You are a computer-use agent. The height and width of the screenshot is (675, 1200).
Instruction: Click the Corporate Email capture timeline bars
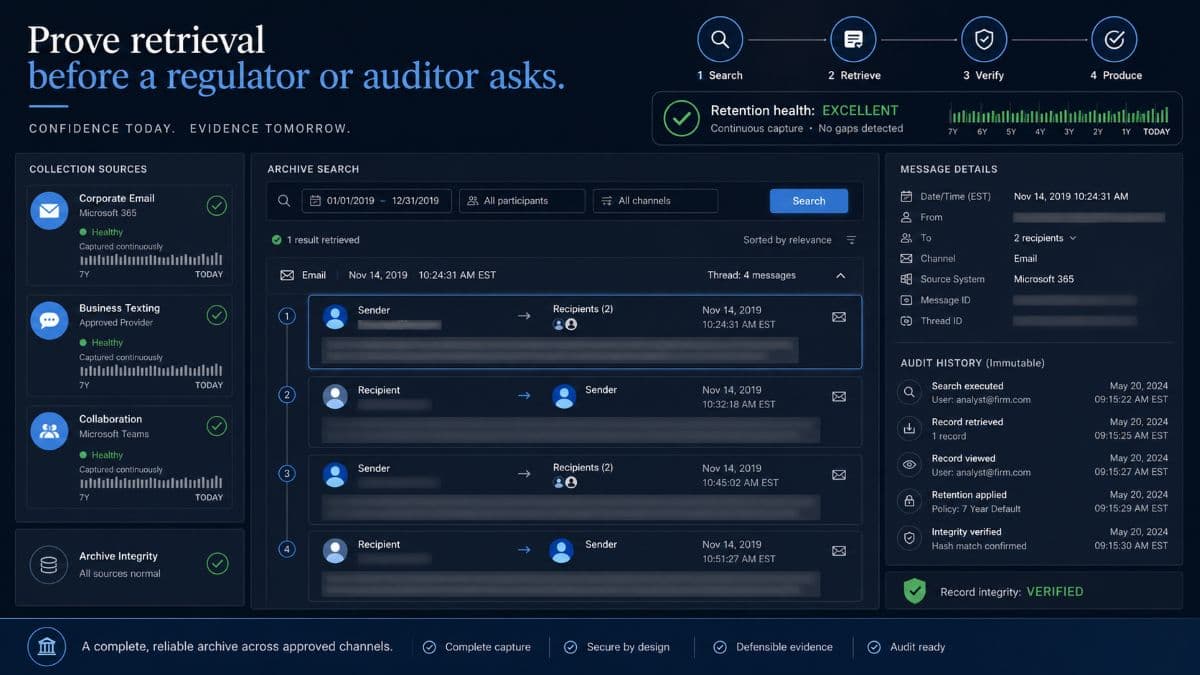coord(151,260)
